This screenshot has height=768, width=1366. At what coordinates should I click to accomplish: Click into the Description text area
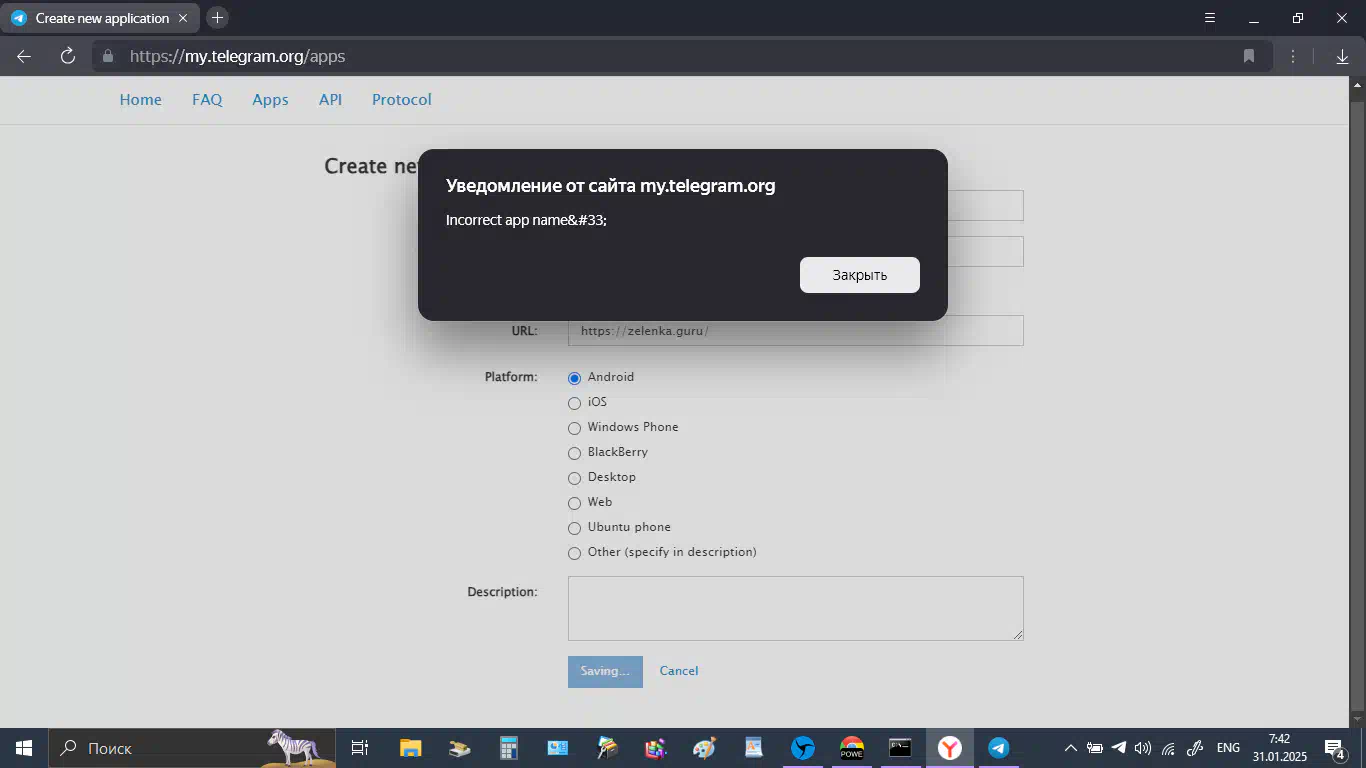coord(795,608)
